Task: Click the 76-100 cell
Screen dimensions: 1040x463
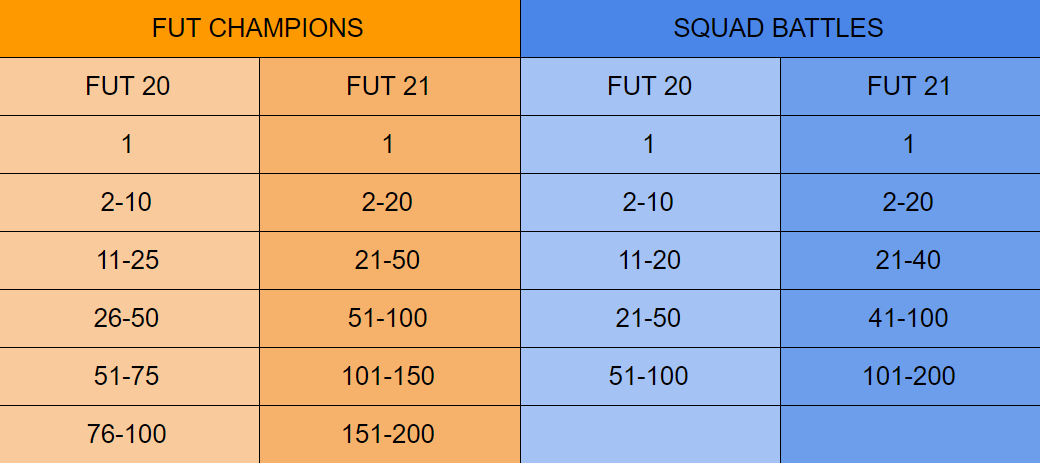Action: click(129, 434)
